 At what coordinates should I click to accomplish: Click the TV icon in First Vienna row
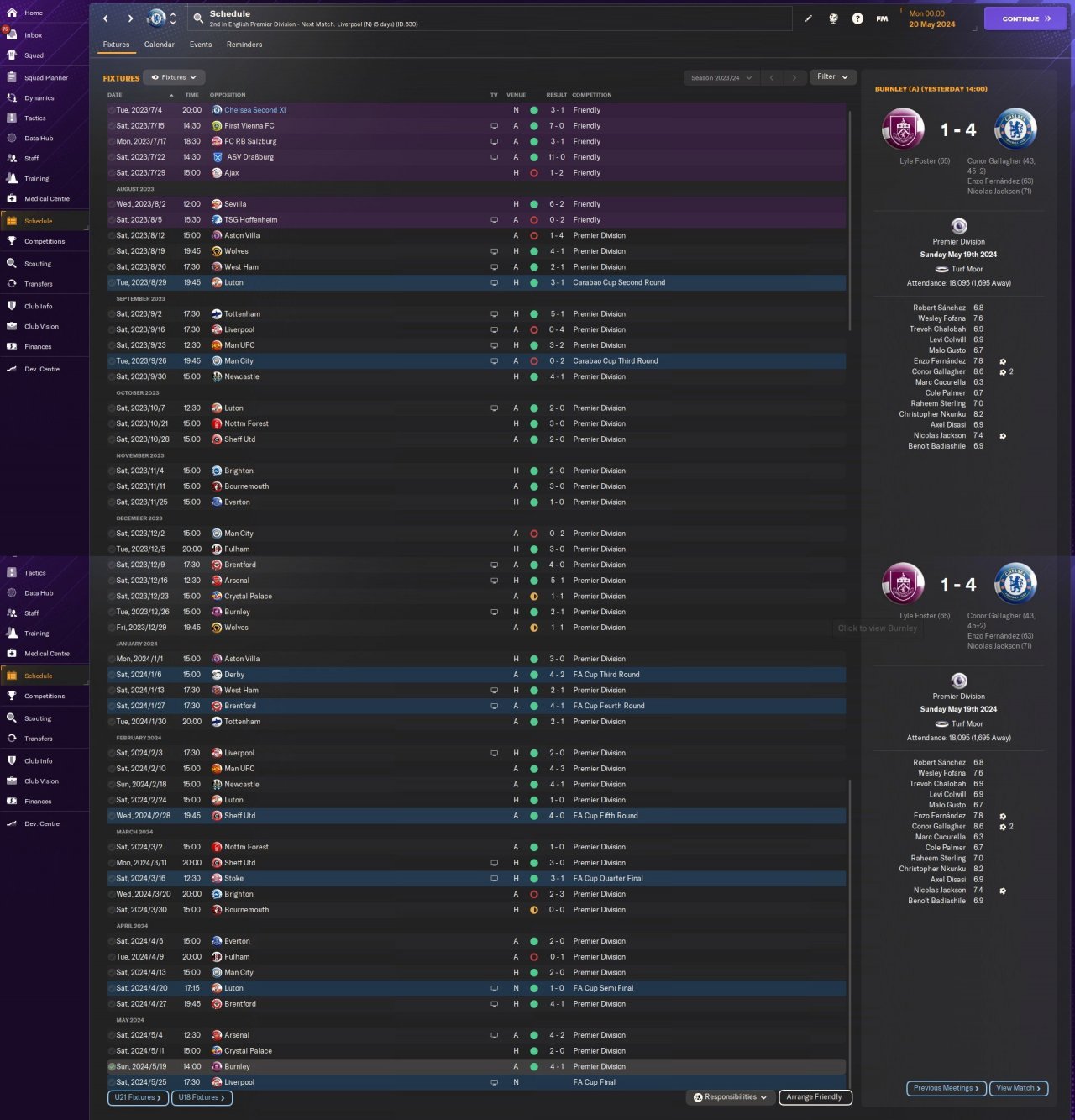(x=494, y=126)
